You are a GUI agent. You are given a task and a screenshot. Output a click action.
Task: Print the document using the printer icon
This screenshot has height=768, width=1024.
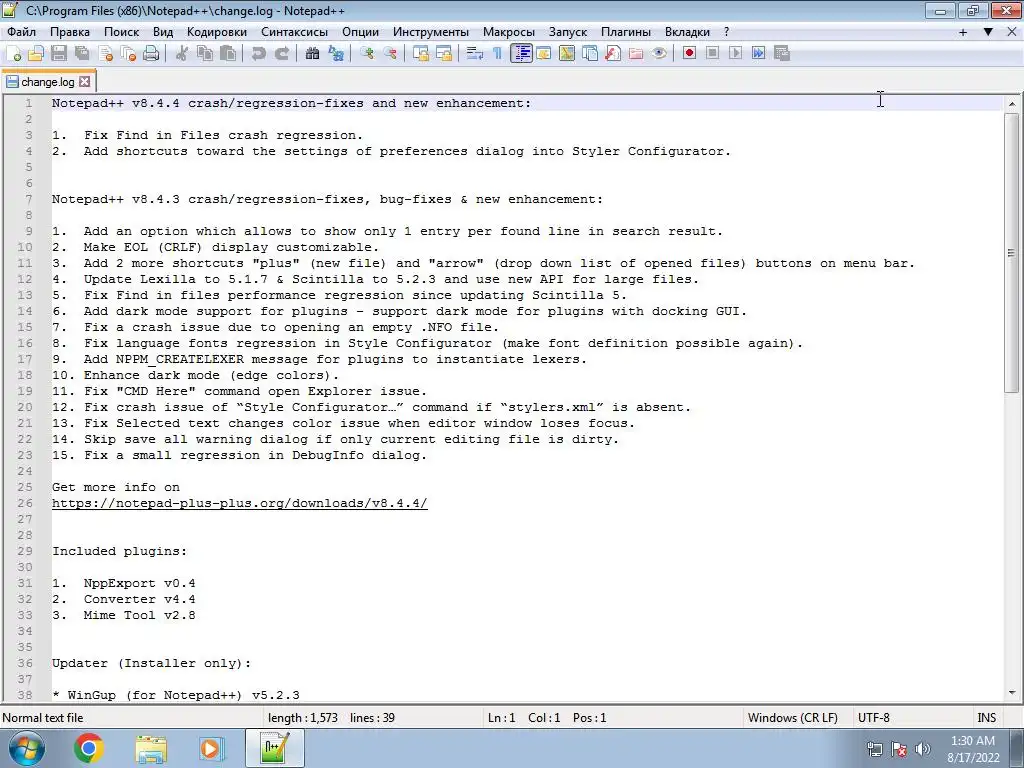click(151, 54)
